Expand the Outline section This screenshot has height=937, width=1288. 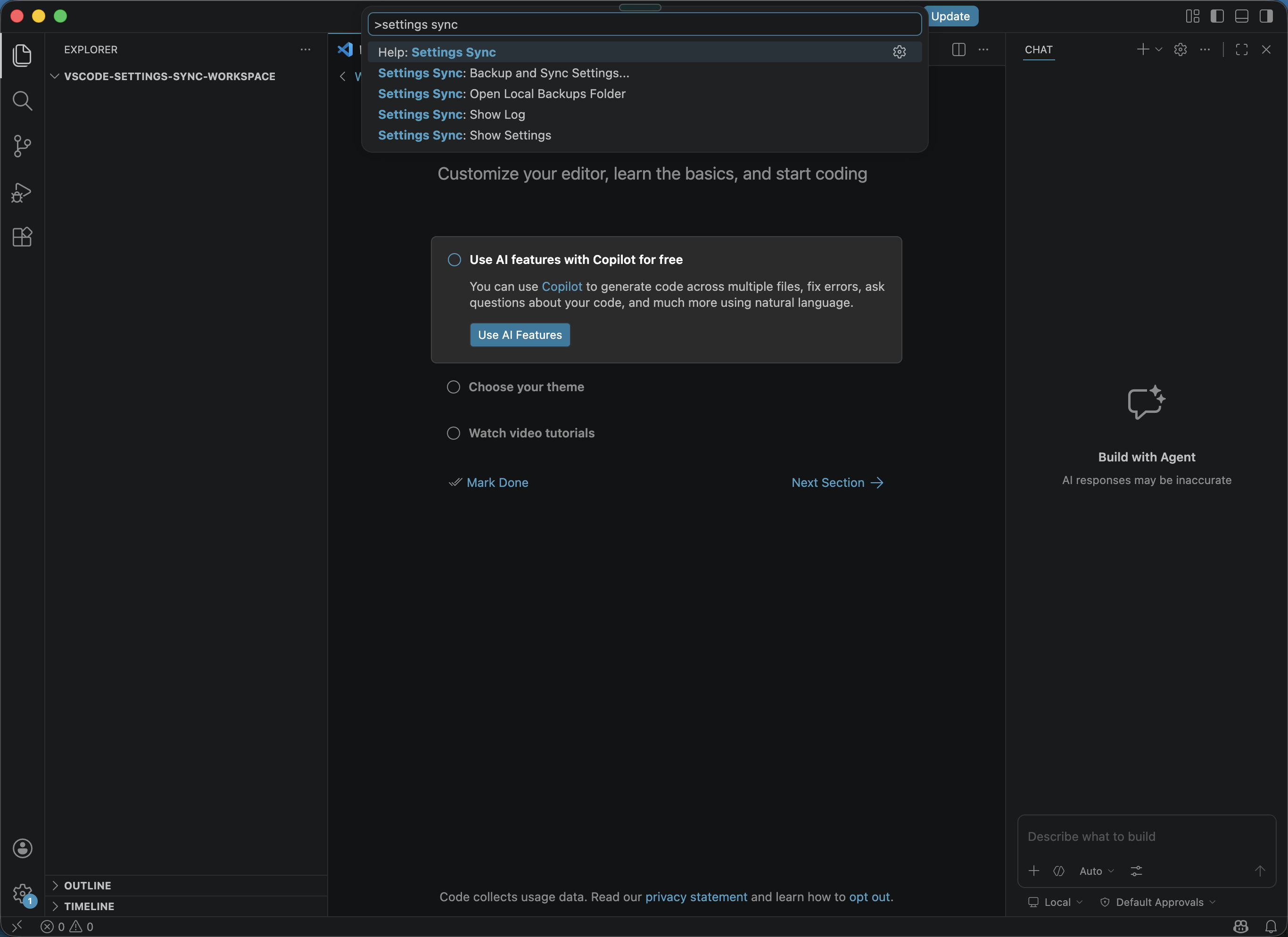55,885
